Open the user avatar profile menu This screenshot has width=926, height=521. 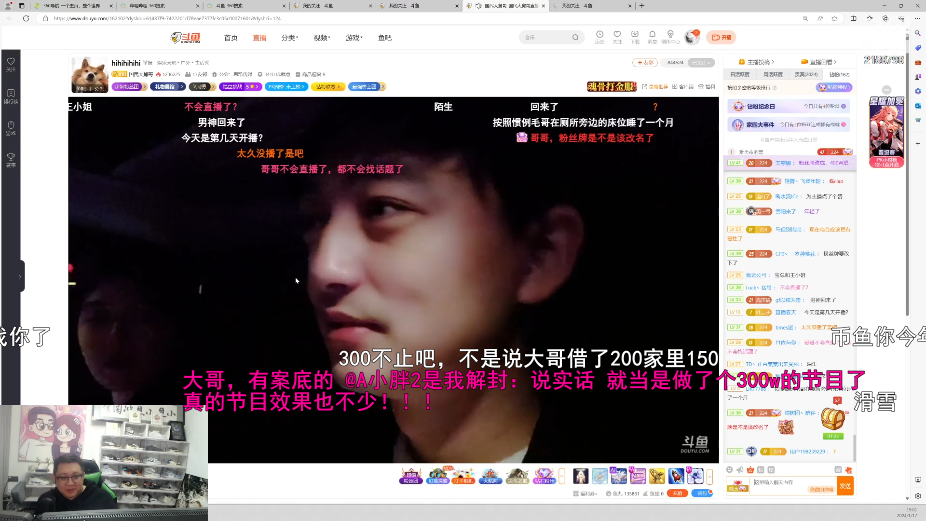(692, 37)
